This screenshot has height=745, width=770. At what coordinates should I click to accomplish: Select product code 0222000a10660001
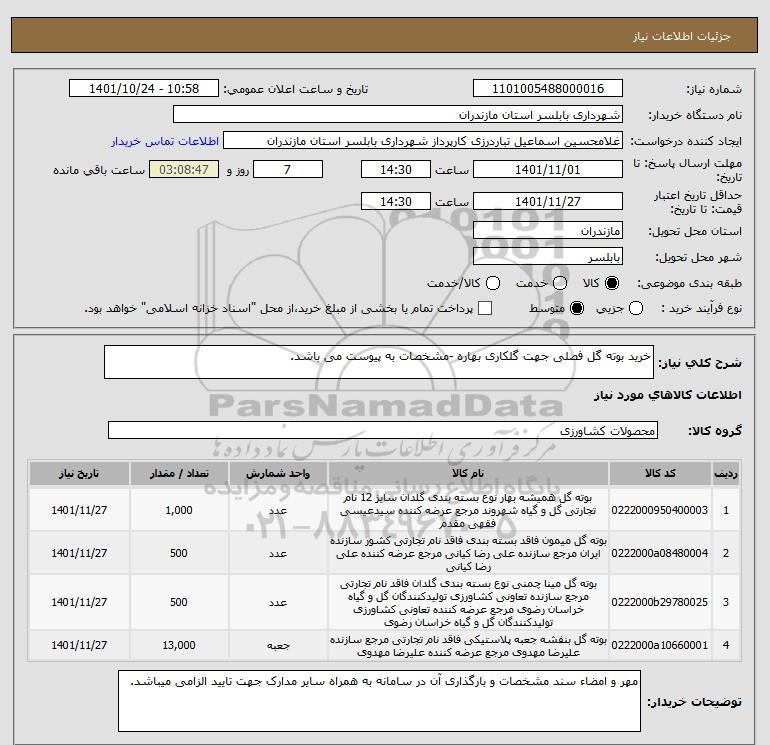coord(660,645)
